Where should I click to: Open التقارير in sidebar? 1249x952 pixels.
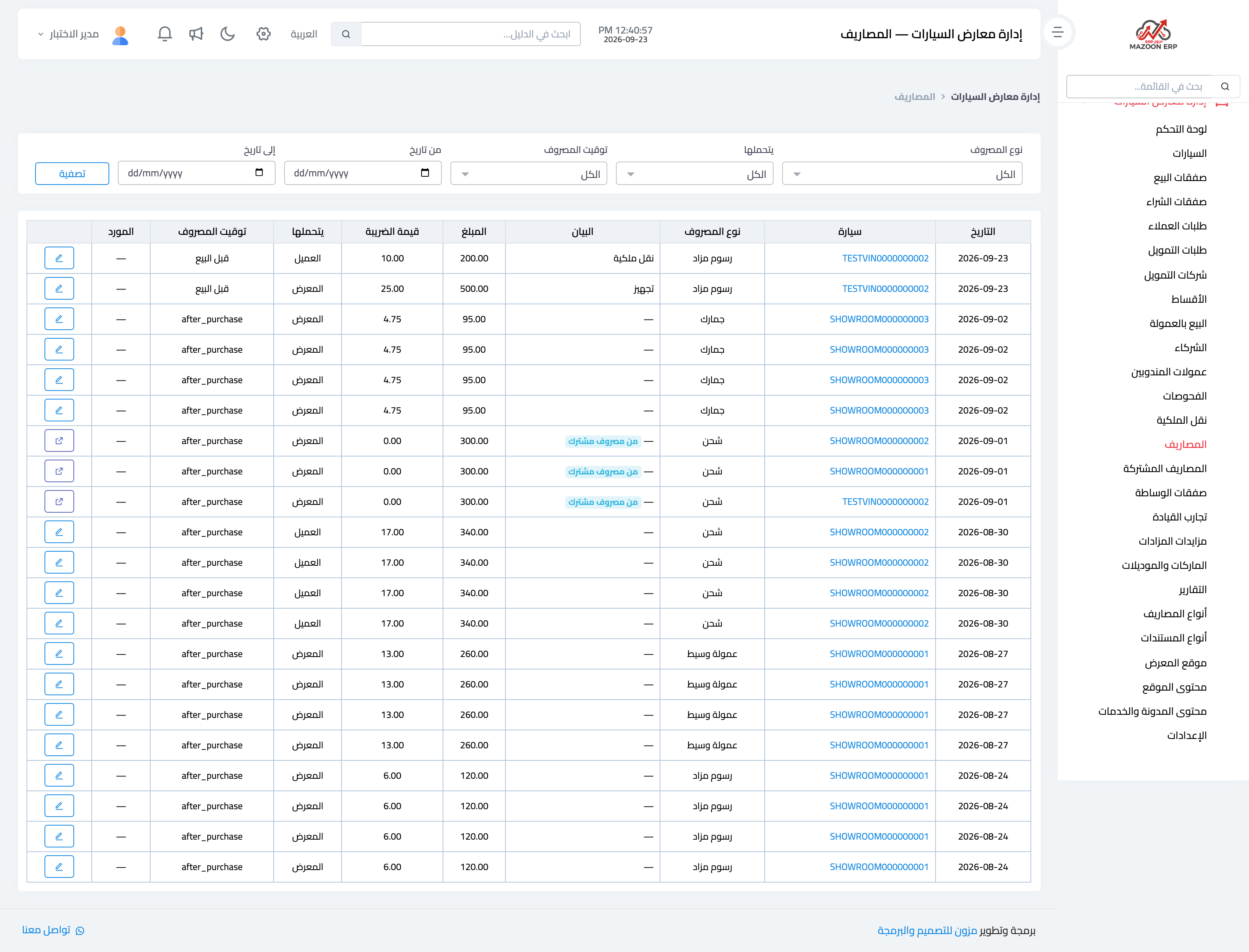(x=1192, y=590)
